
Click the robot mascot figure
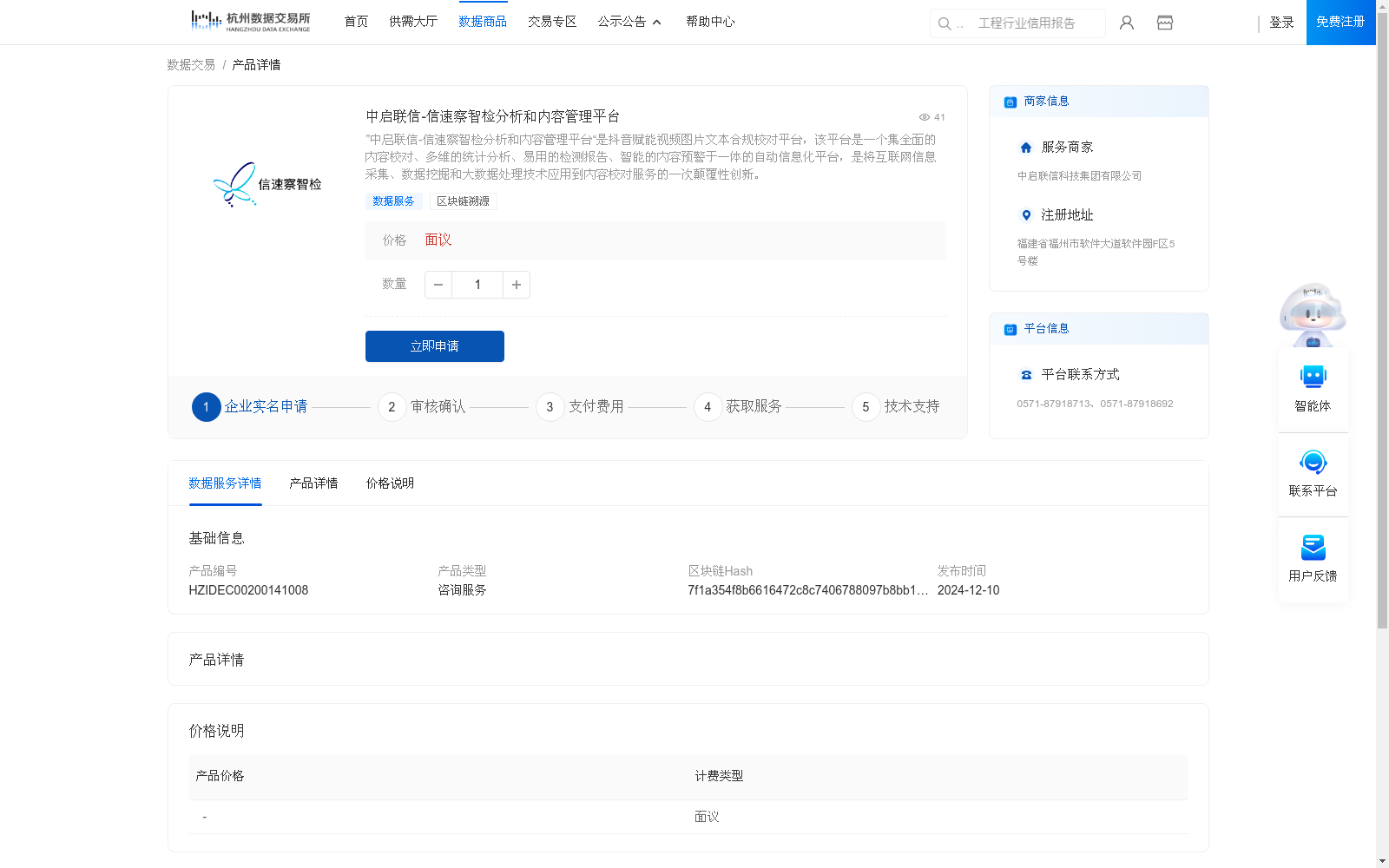coord(1313,314)
